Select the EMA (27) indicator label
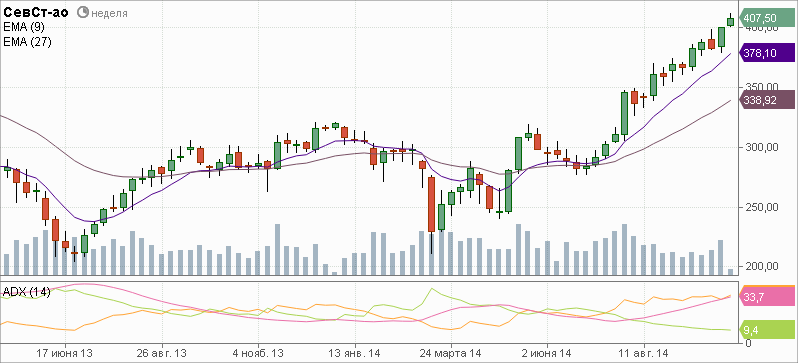This screenshot has width=798, height=363. point(27,42)
